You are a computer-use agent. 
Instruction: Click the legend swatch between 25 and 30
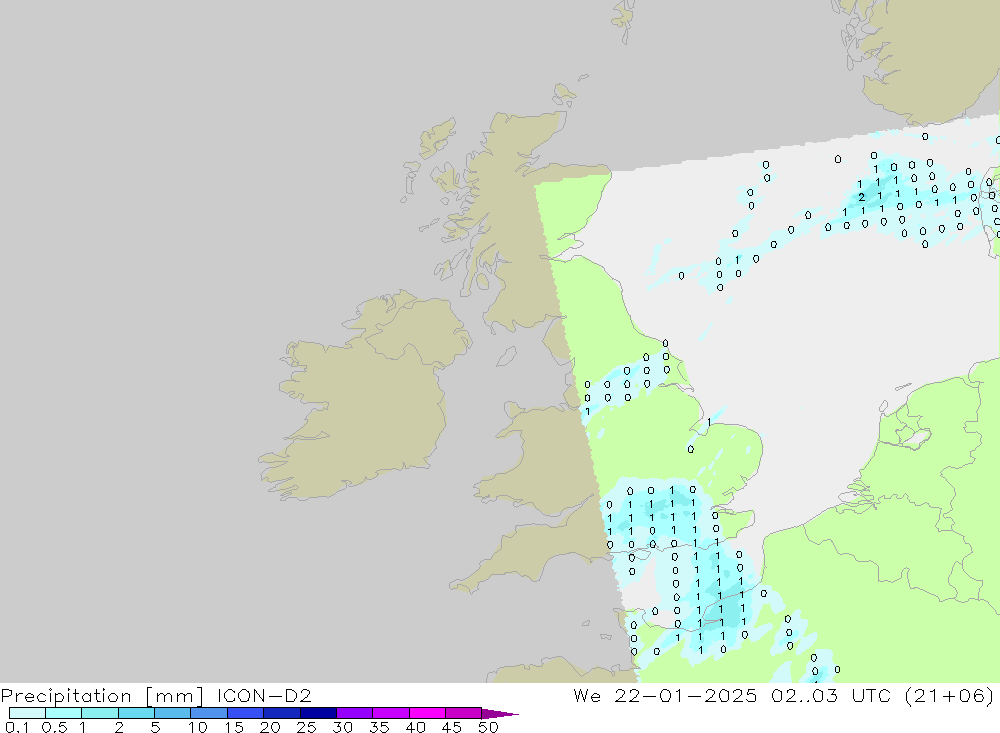[318, 713]
